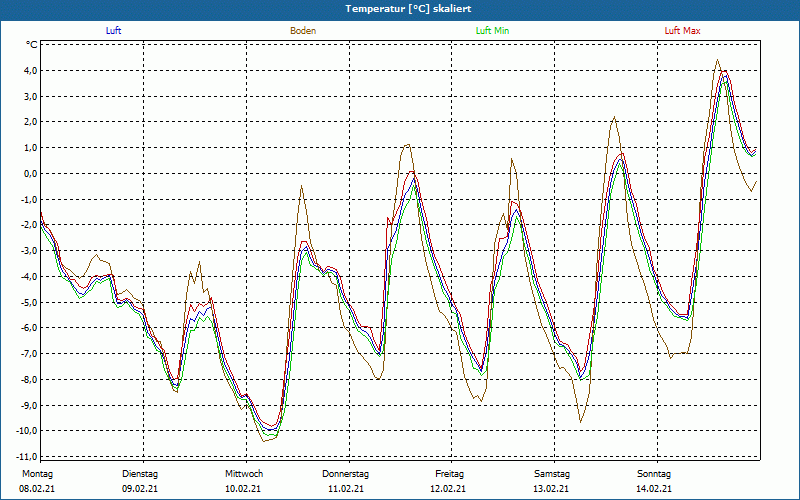Select the green "Luft Min" legend label
The height and width of the screenshot is (500, 800).
pos(492,31)
